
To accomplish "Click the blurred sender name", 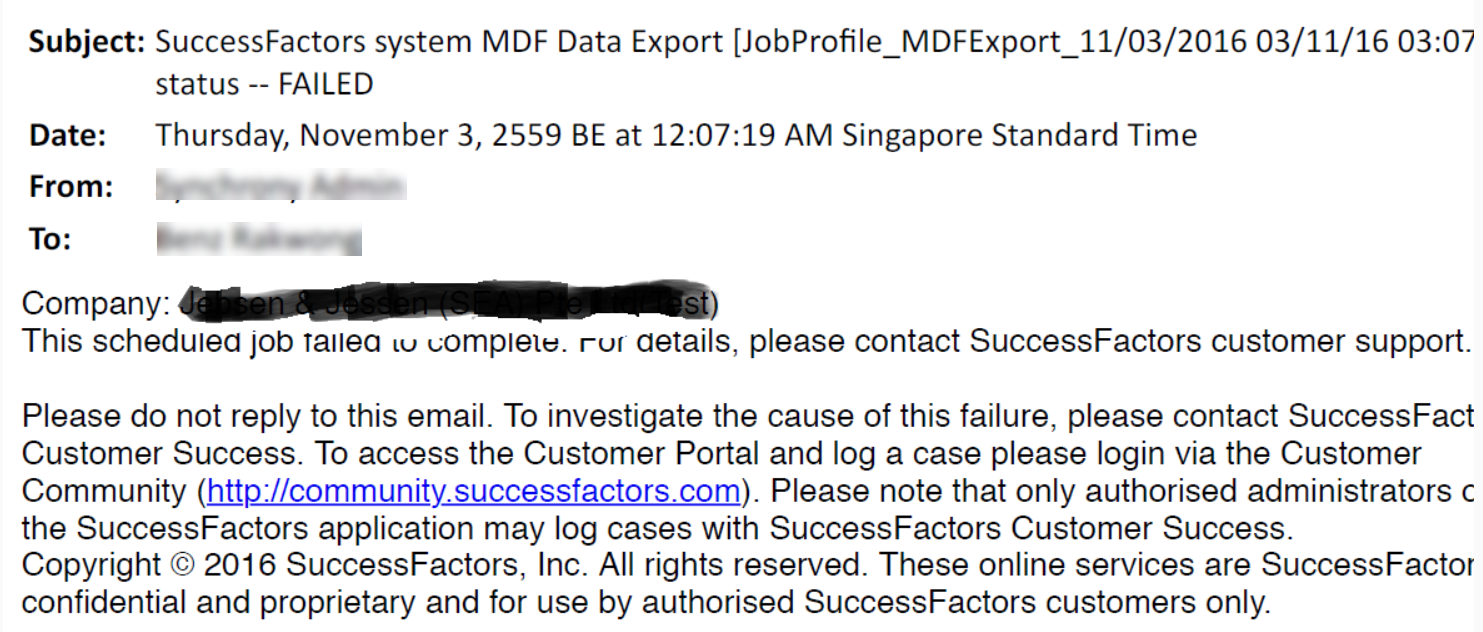I will [x=280, y=186].
